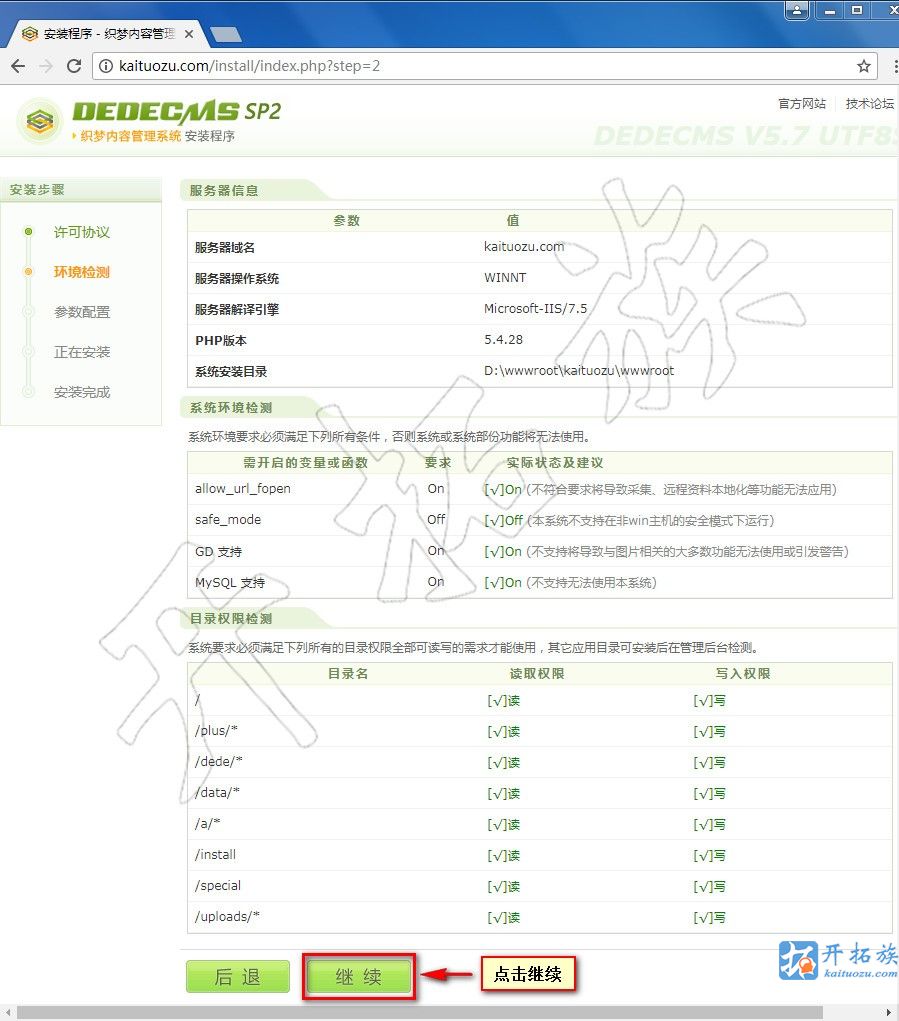899x1021 pixels.
Task: Click the 后 退 button
Action: click(238, 976)
